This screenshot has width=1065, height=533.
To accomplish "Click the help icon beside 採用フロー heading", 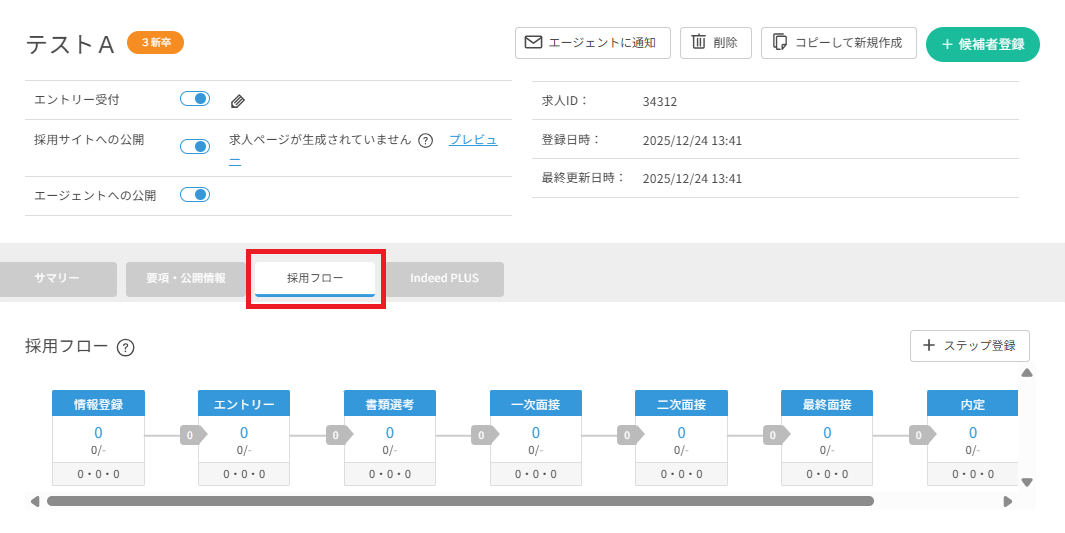I will click(x=125, y=348).
